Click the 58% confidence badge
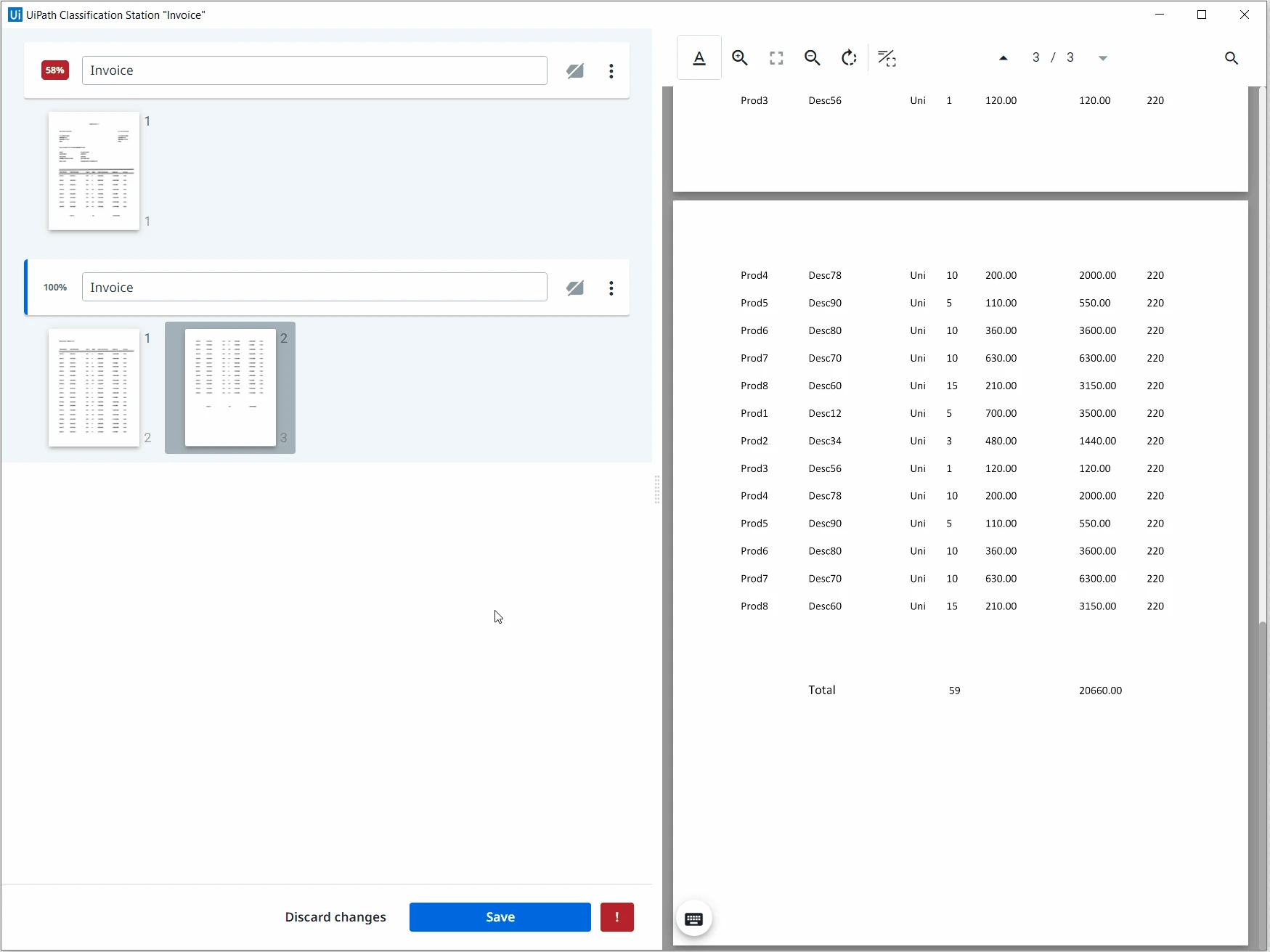Image resolution: width=1270 pixels, height=952 pixels. click(x=55, y=70)
